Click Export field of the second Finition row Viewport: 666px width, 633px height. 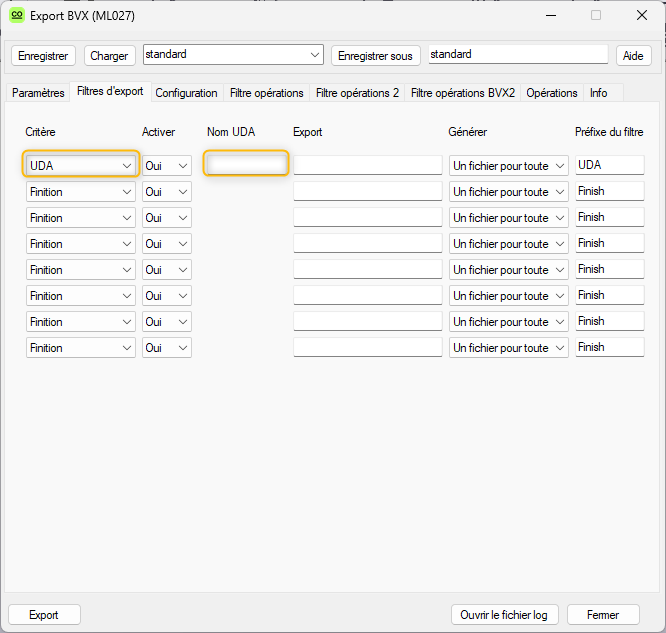coord(368,217)
